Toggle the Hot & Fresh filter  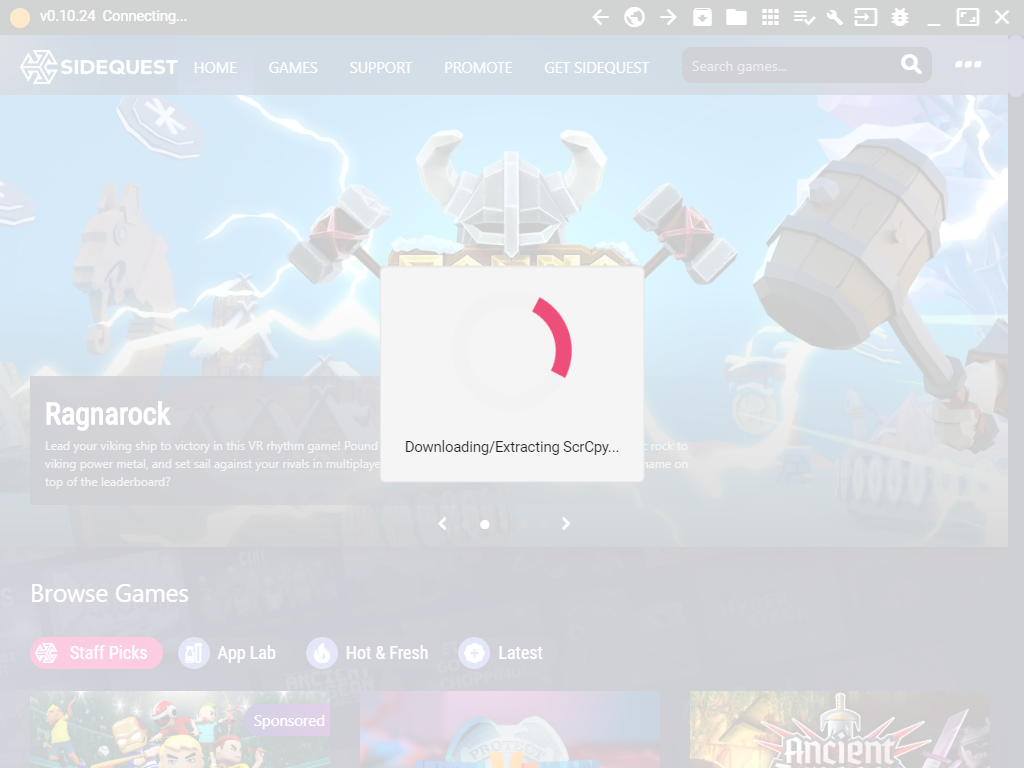pyautogui.click(x=368, y=653)
